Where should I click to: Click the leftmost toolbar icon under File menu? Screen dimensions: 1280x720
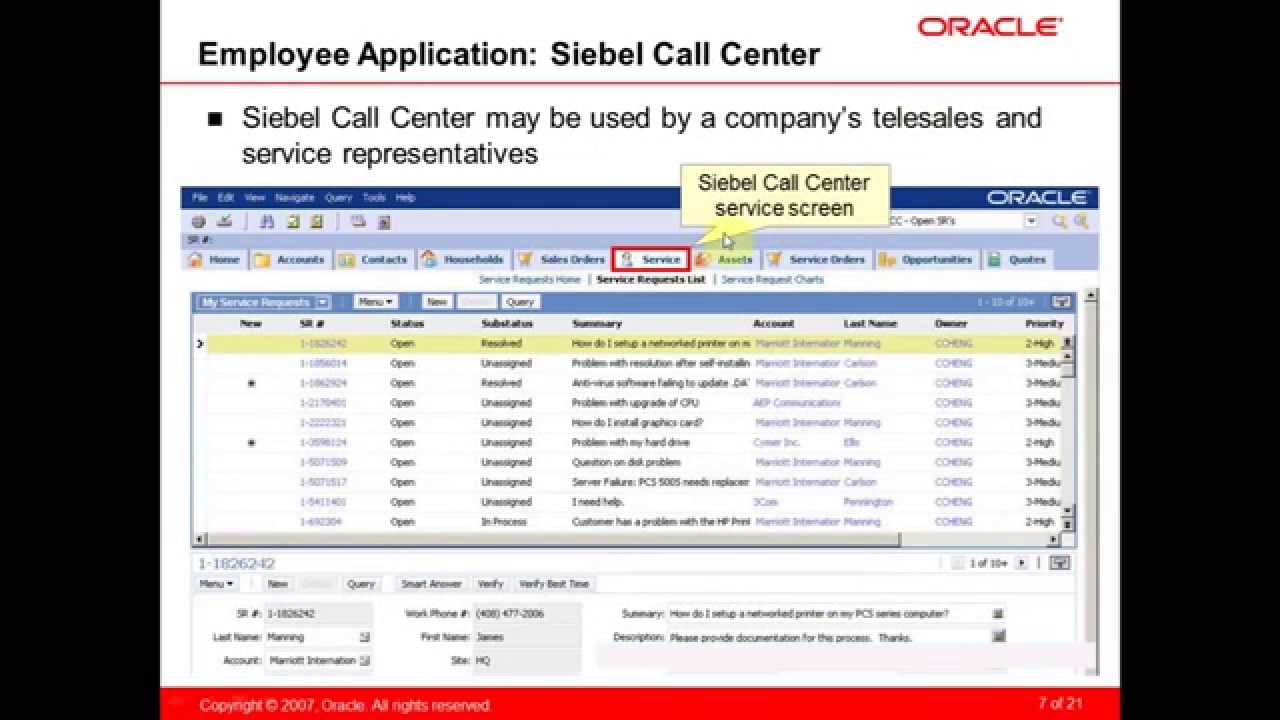pyautogui.click(x=199, y=222)
